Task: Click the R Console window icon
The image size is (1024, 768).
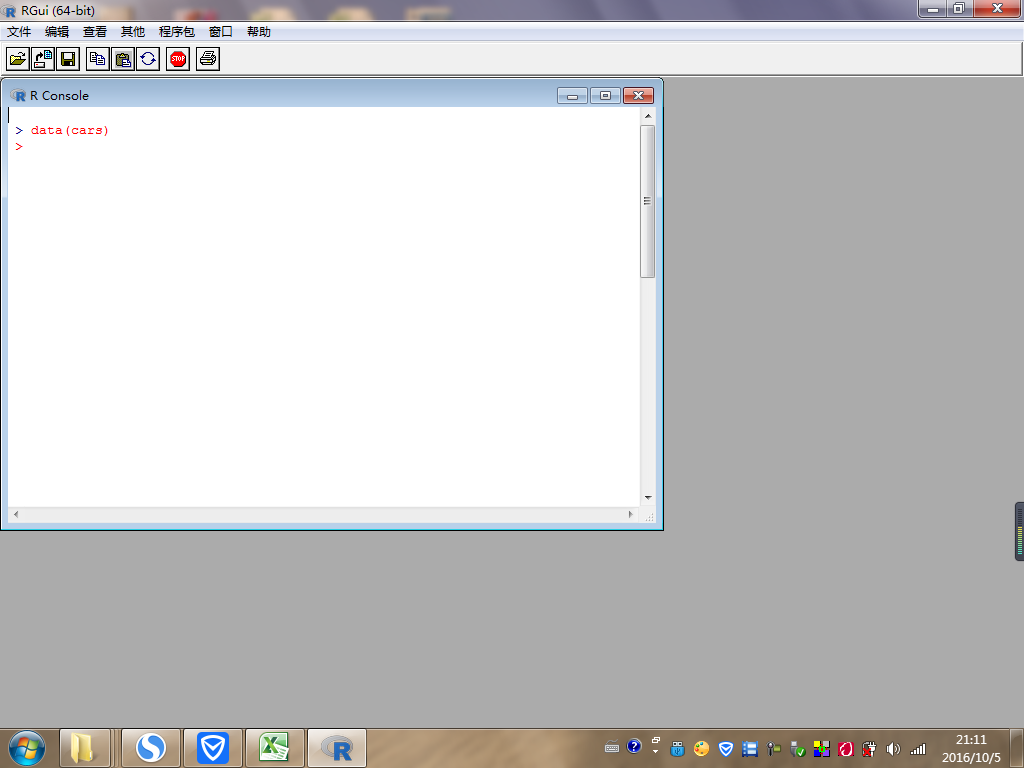Action: click(x=18, y=95)
